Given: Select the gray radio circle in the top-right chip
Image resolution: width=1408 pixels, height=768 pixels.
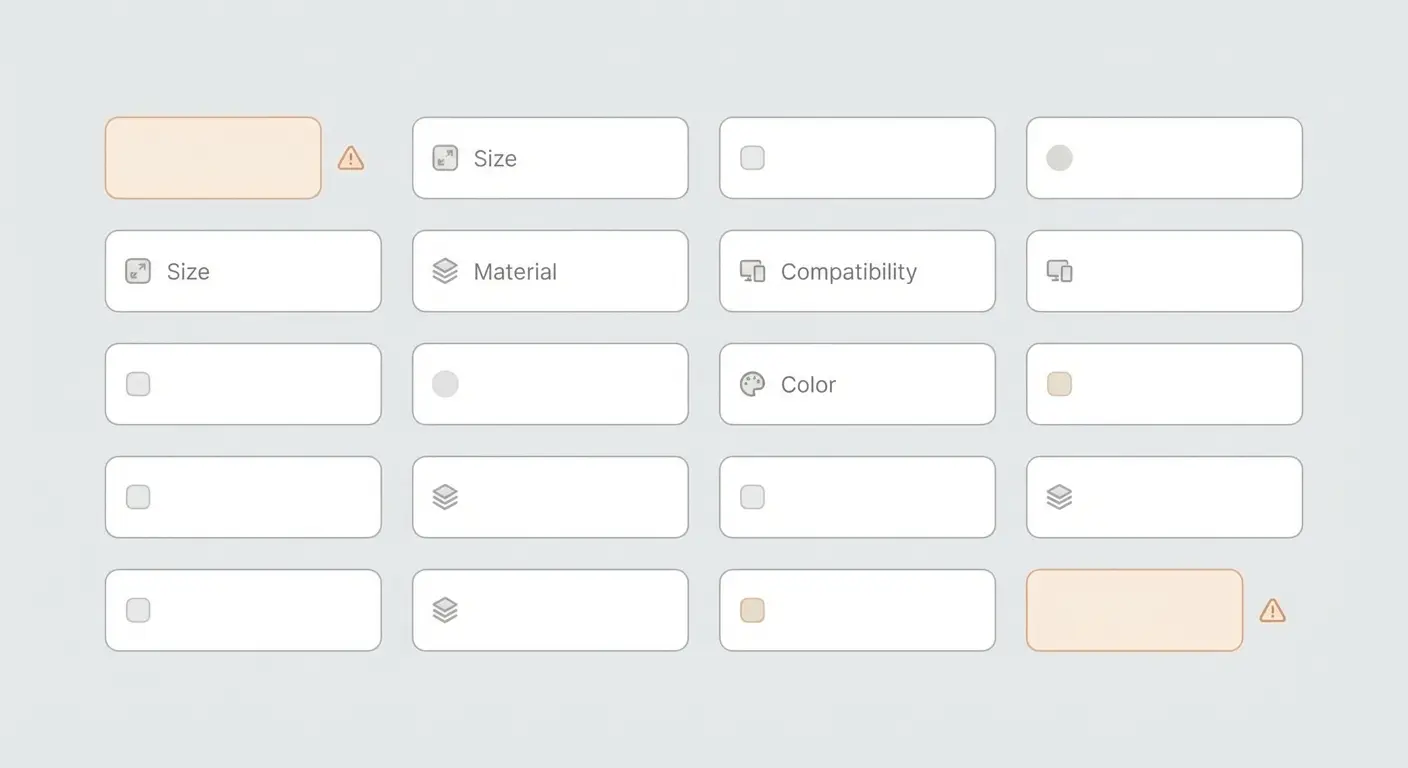Looking at the screenshot, I should (x=1059, y=158).
